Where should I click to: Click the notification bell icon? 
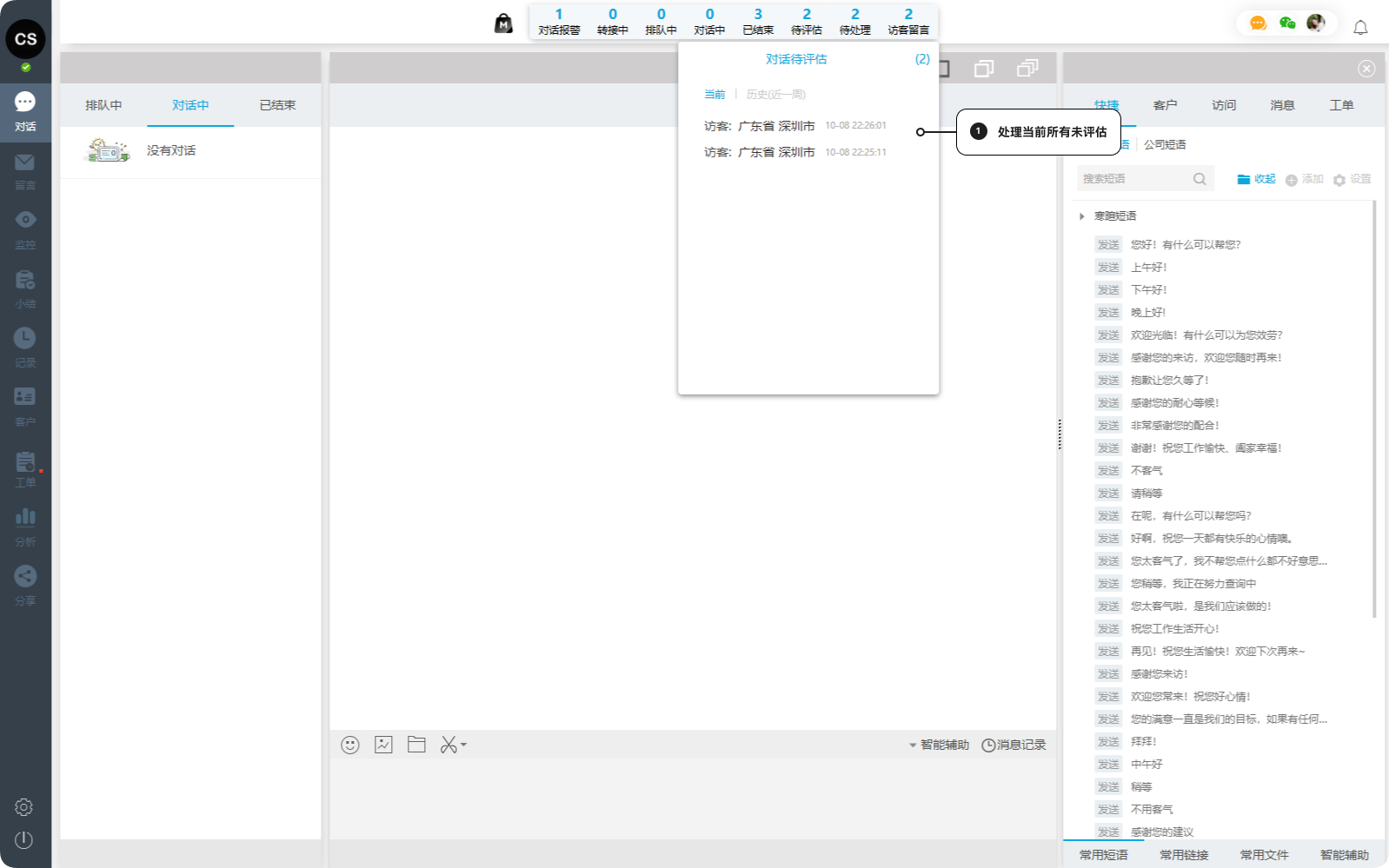coord(1360,28)
